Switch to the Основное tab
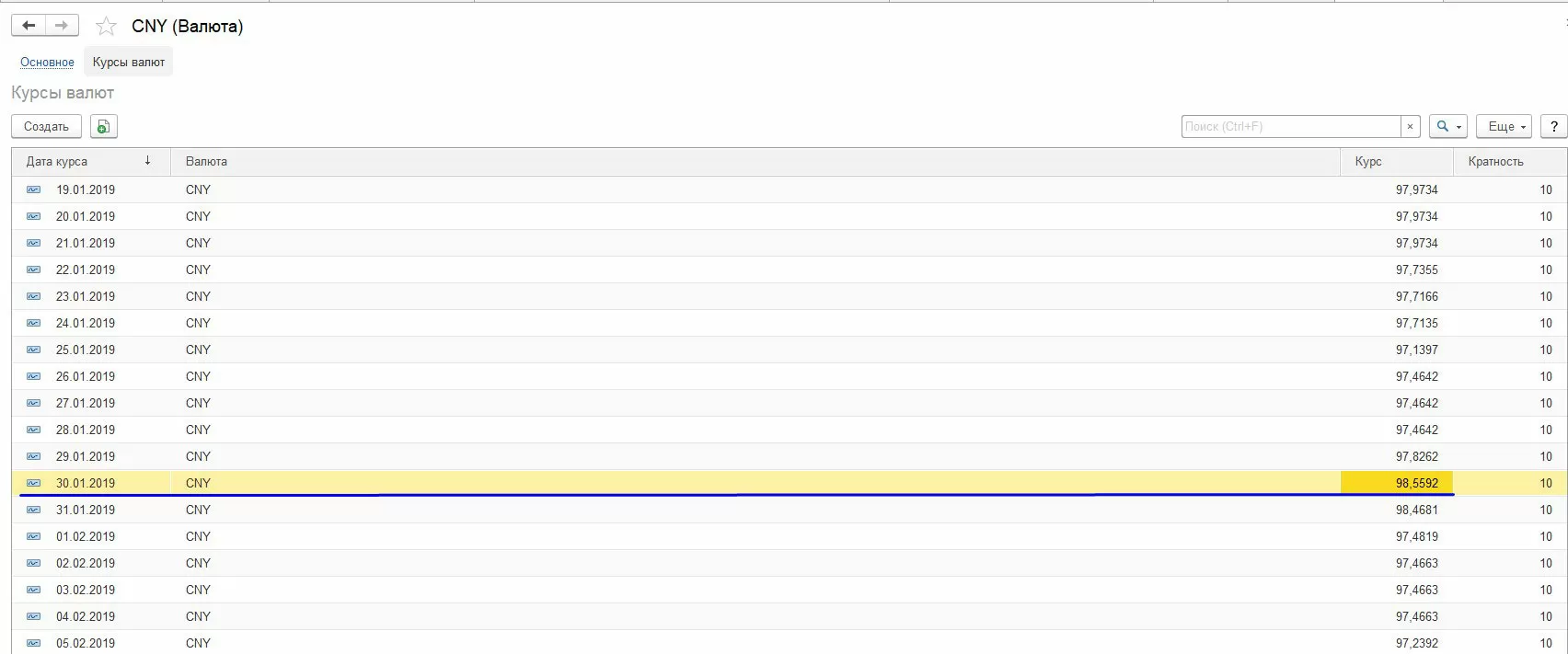The height and width of the screenshot is (654, 1568). coord(47,63)
